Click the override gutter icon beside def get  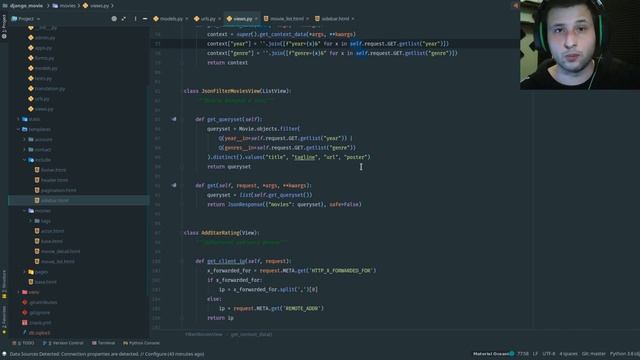coord(174,185)
